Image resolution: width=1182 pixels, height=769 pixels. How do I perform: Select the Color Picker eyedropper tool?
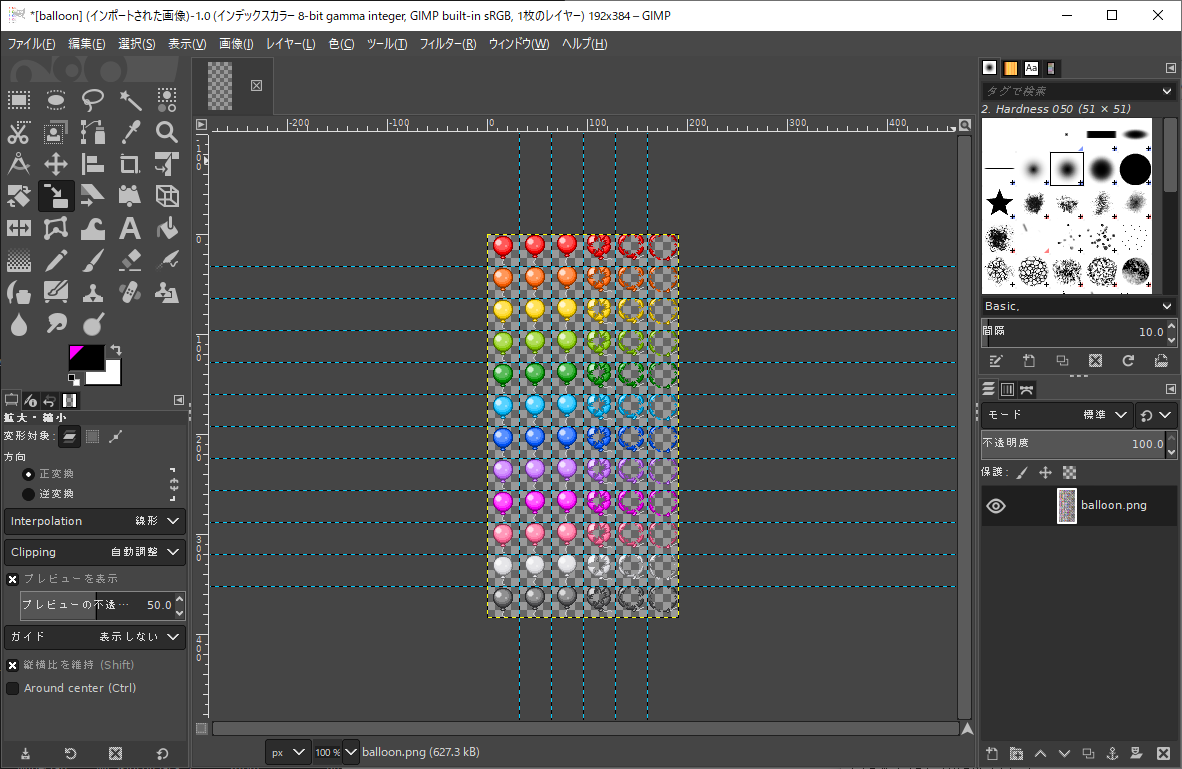(130, 132)
